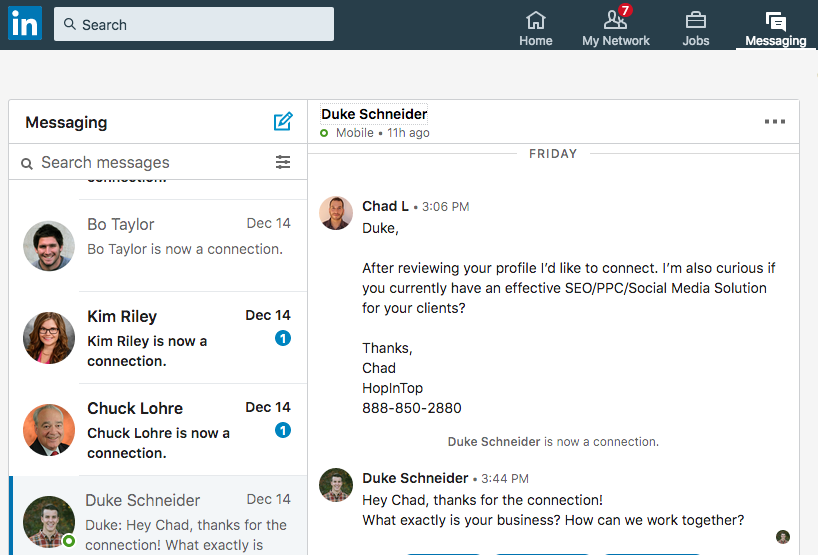Click Chad L sender name link

pos(385,206)
